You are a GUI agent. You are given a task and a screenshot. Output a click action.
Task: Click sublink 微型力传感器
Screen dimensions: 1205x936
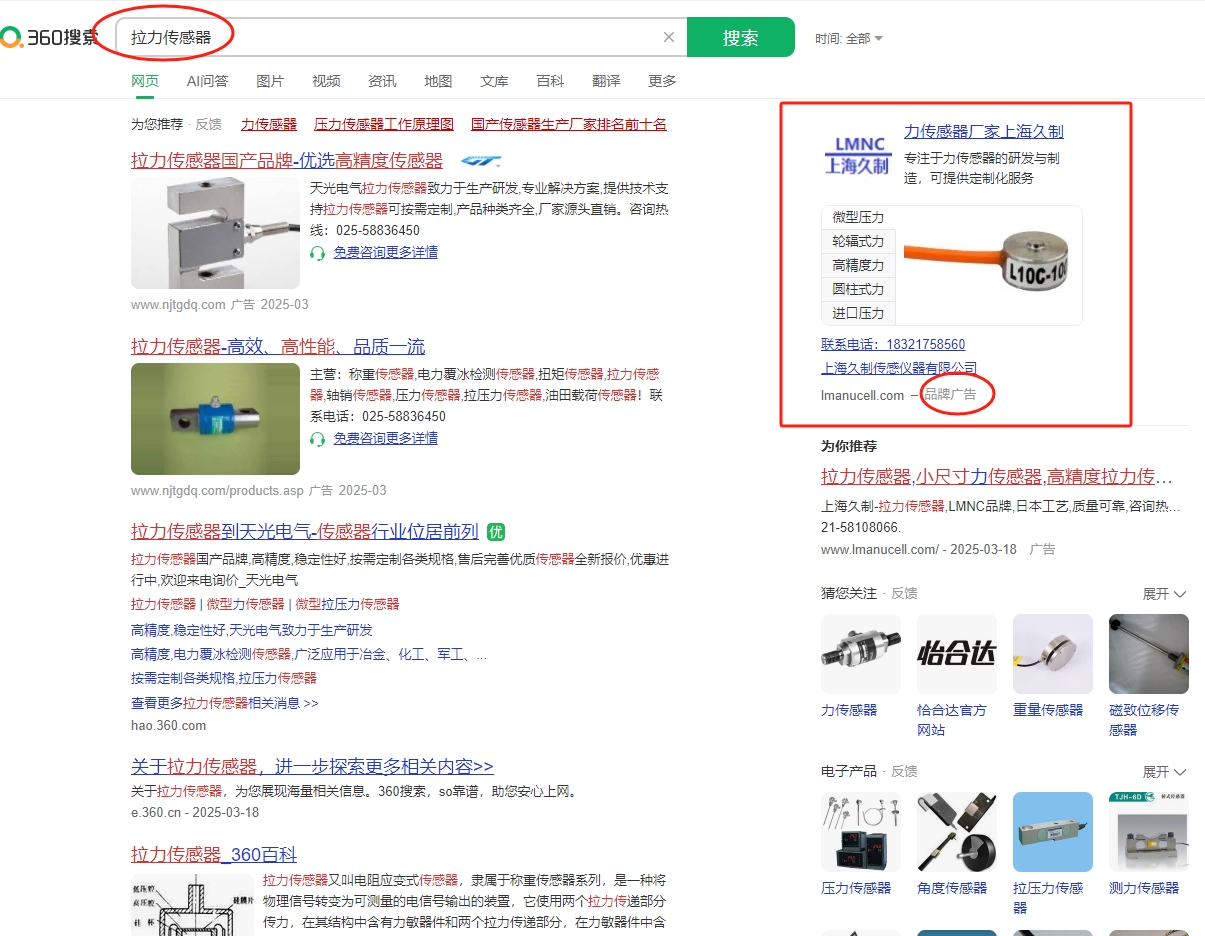(246, 604)
